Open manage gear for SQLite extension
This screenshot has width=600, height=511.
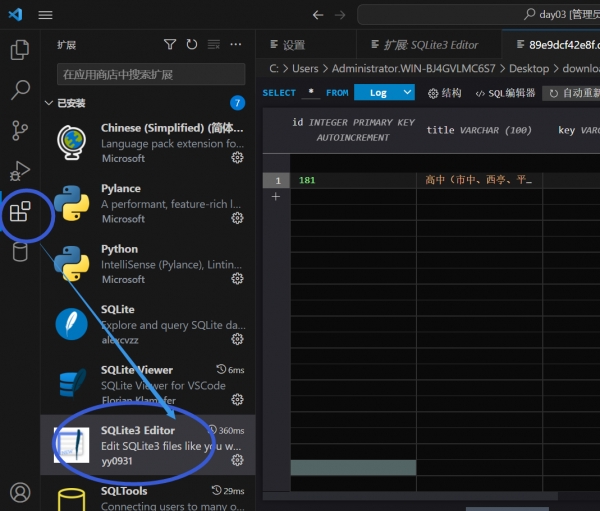[237, 339]
